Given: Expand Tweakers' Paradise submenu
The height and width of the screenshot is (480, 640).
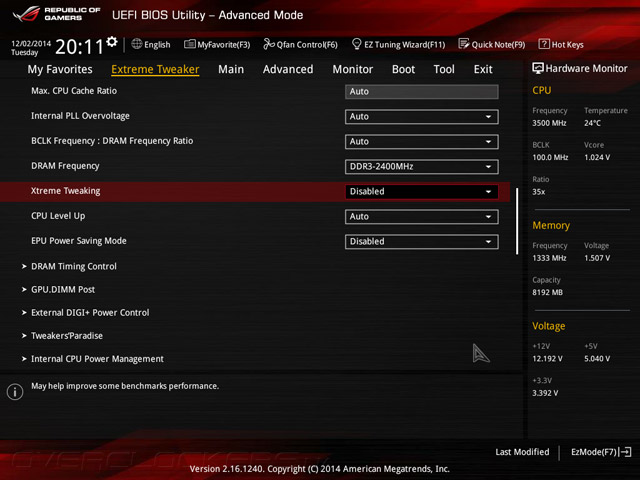Looking at the screenshot, I should (x=67, y=336).
